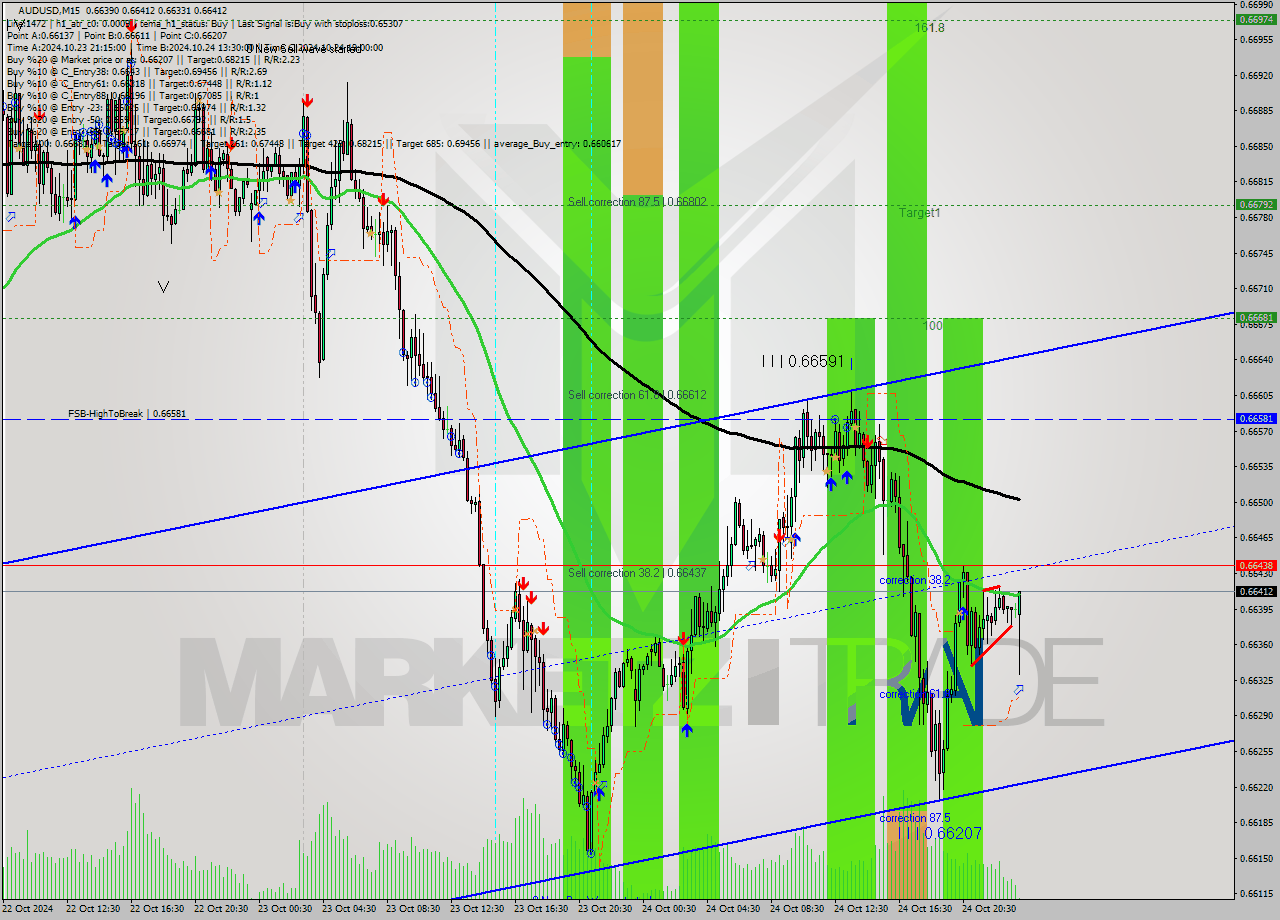
Task: Select the 'Target1' label
Action: click(919, 213)
